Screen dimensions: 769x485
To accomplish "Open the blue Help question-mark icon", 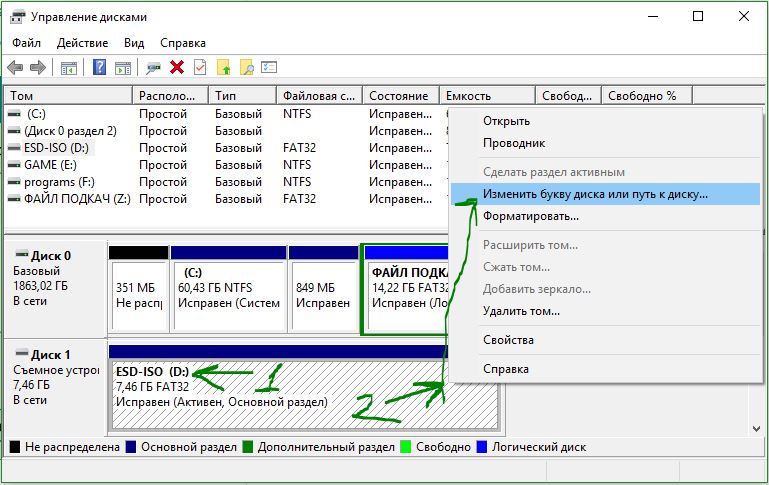I will (x=99, y=67).
